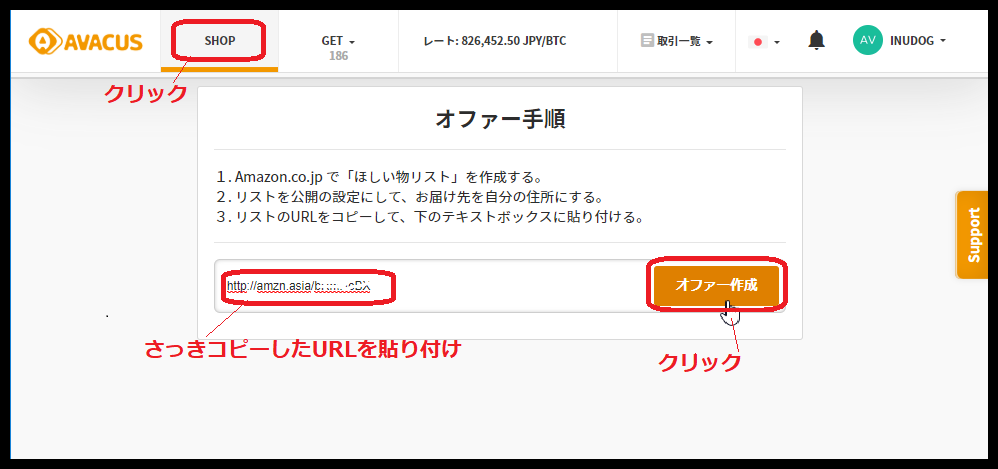
Task: Click the caret next to INUDOG
Action: [943, 41]
